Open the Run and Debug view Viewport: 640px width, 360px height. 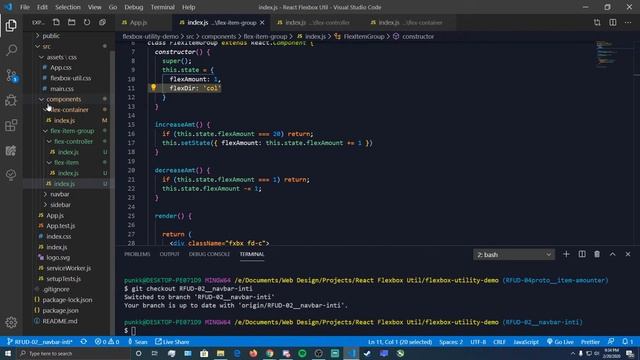[11, 100]
